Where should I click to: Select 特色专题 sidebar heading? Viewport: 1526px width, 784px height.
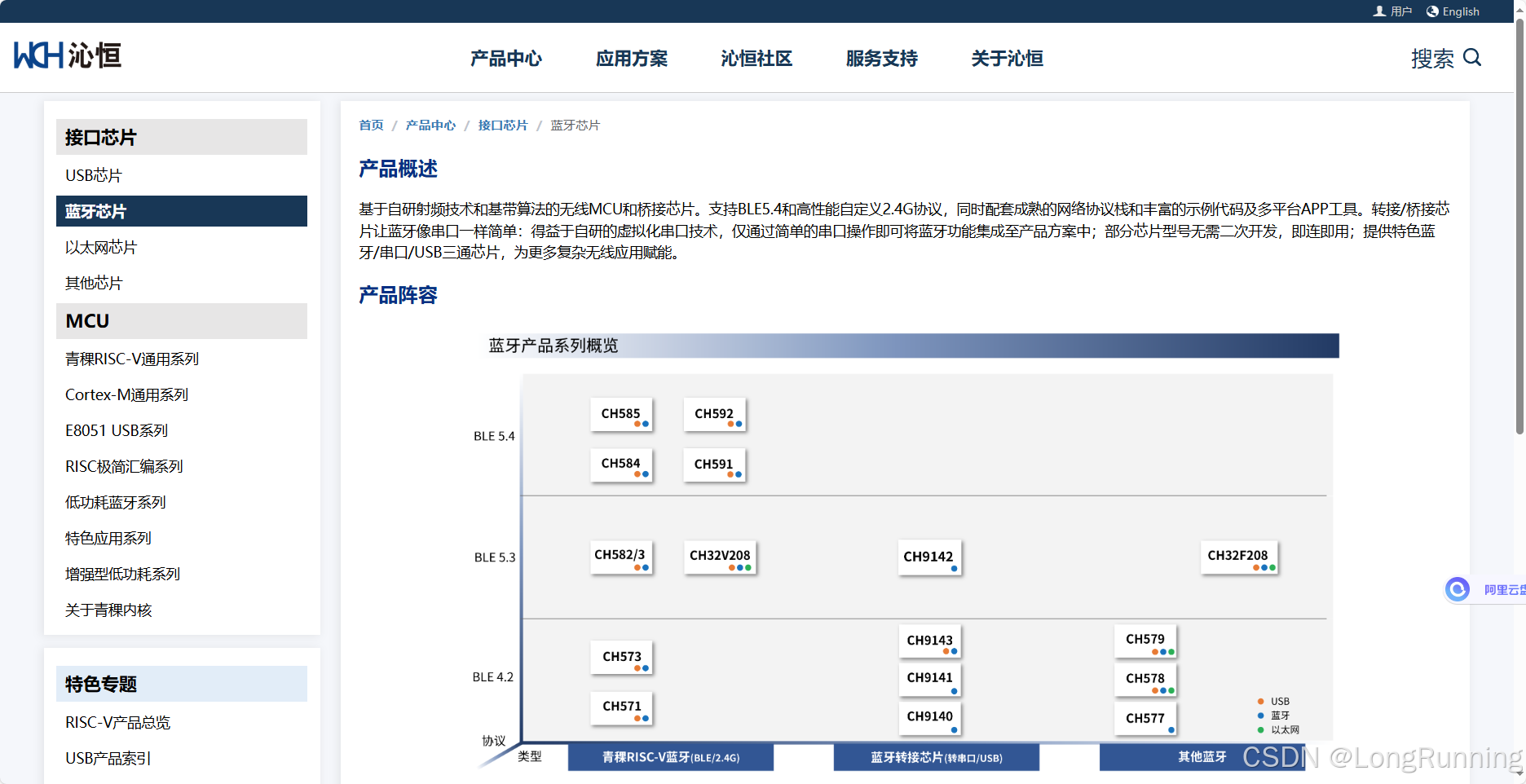point(182,684)
